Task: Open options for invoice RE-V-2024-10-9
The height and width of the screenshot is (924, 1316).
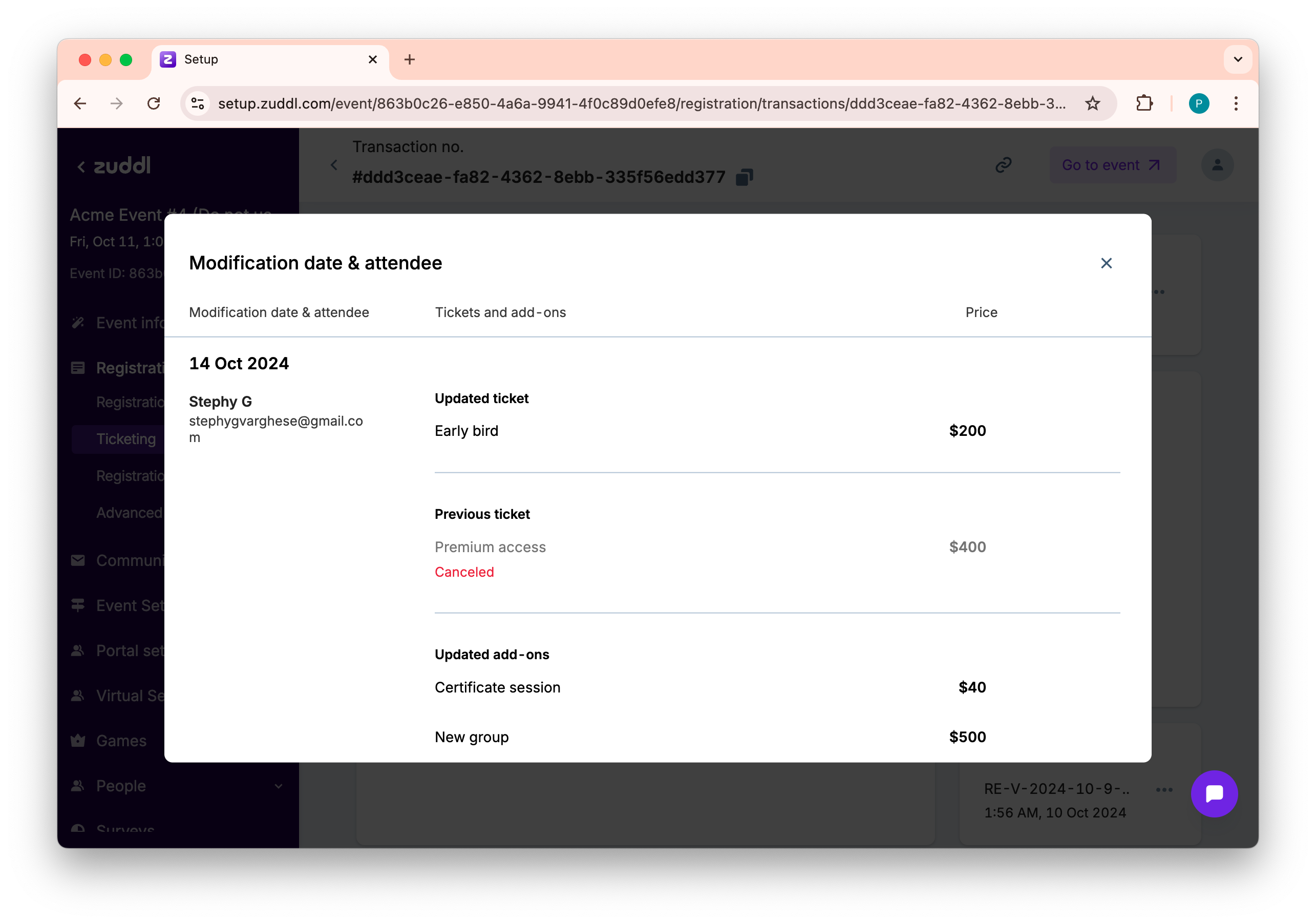Action: click(x=1163, y=790)
